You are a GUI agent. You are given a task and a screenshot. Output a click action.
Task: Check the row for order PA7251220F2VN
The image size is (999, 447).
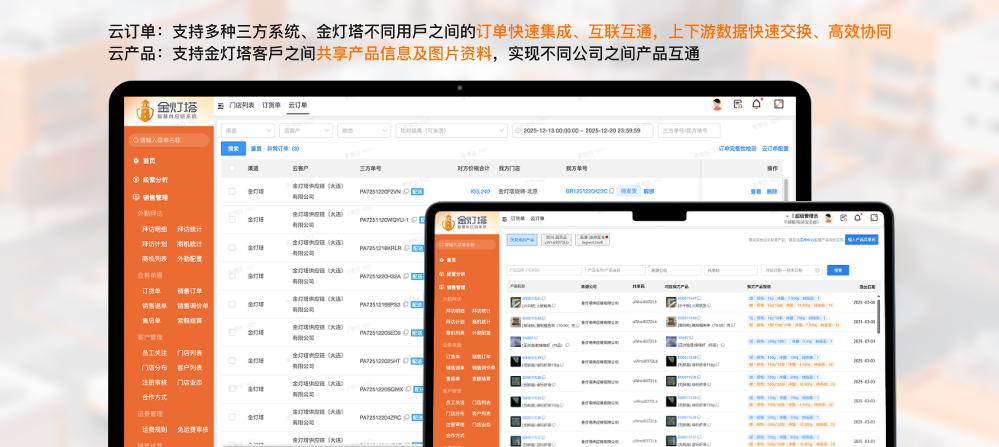[x=232, y=191]
